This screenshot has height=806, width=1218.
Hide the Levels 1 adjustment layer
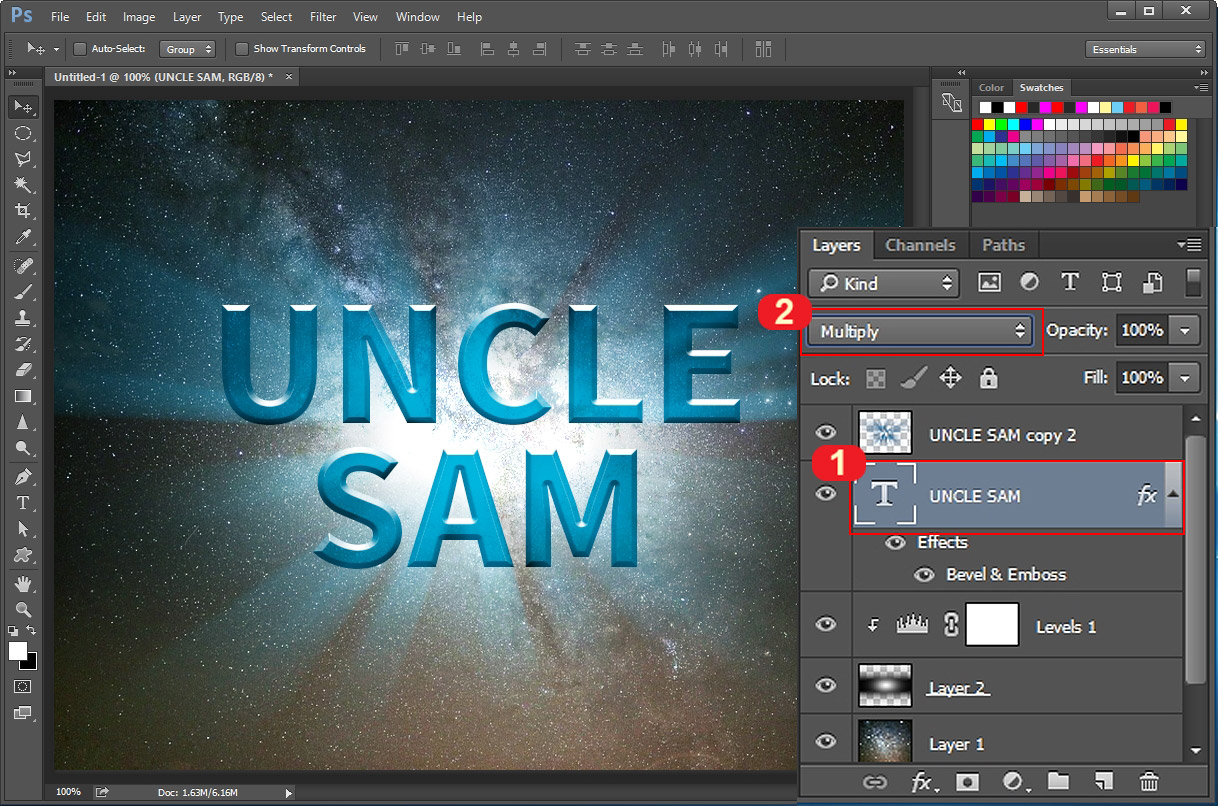point(825,624)
